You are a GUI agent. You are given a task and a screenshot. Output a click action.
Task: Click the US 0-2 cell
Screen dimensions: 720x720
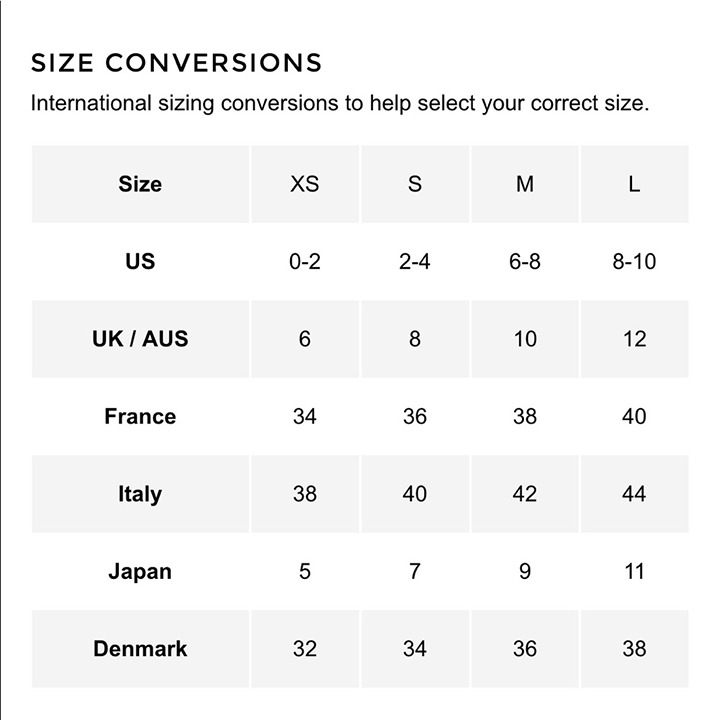pos(304,262)
